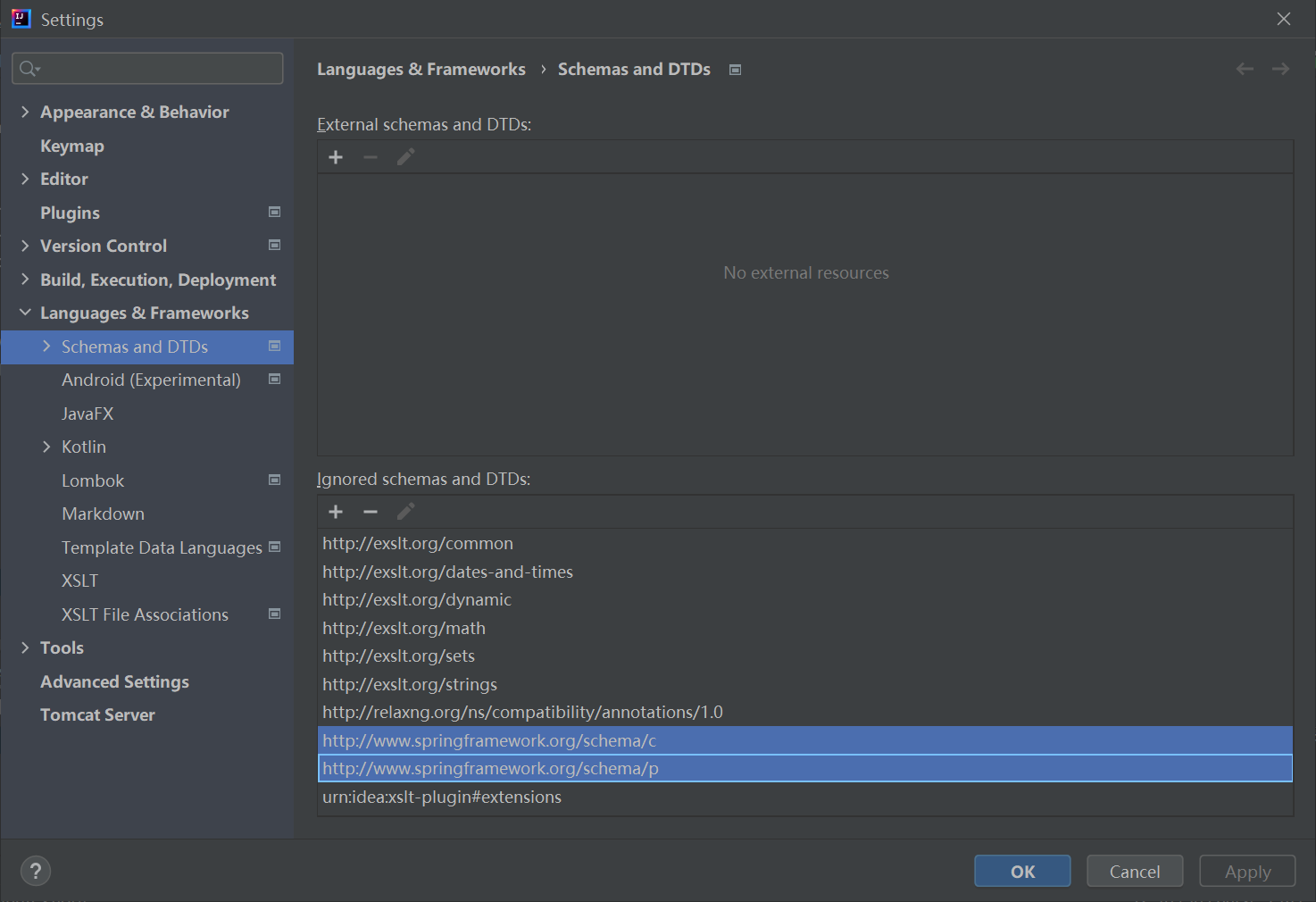Click the project icon next to Android (Experimental)
Screen dimensions: 1316x902
(x=275, y=379)
